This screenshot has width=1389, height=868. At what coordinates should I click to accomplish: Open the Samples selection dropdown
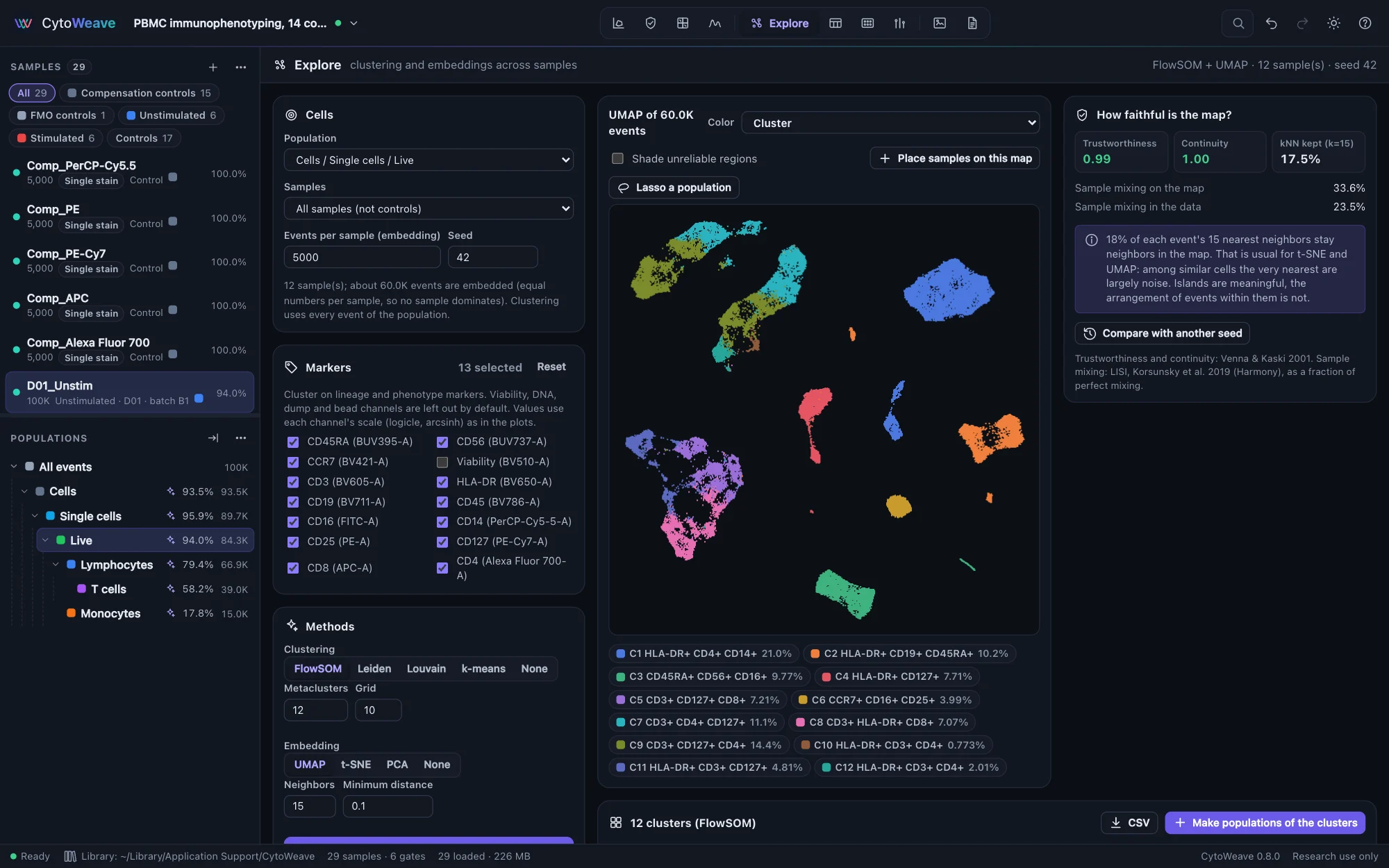[x=429, y=208]
